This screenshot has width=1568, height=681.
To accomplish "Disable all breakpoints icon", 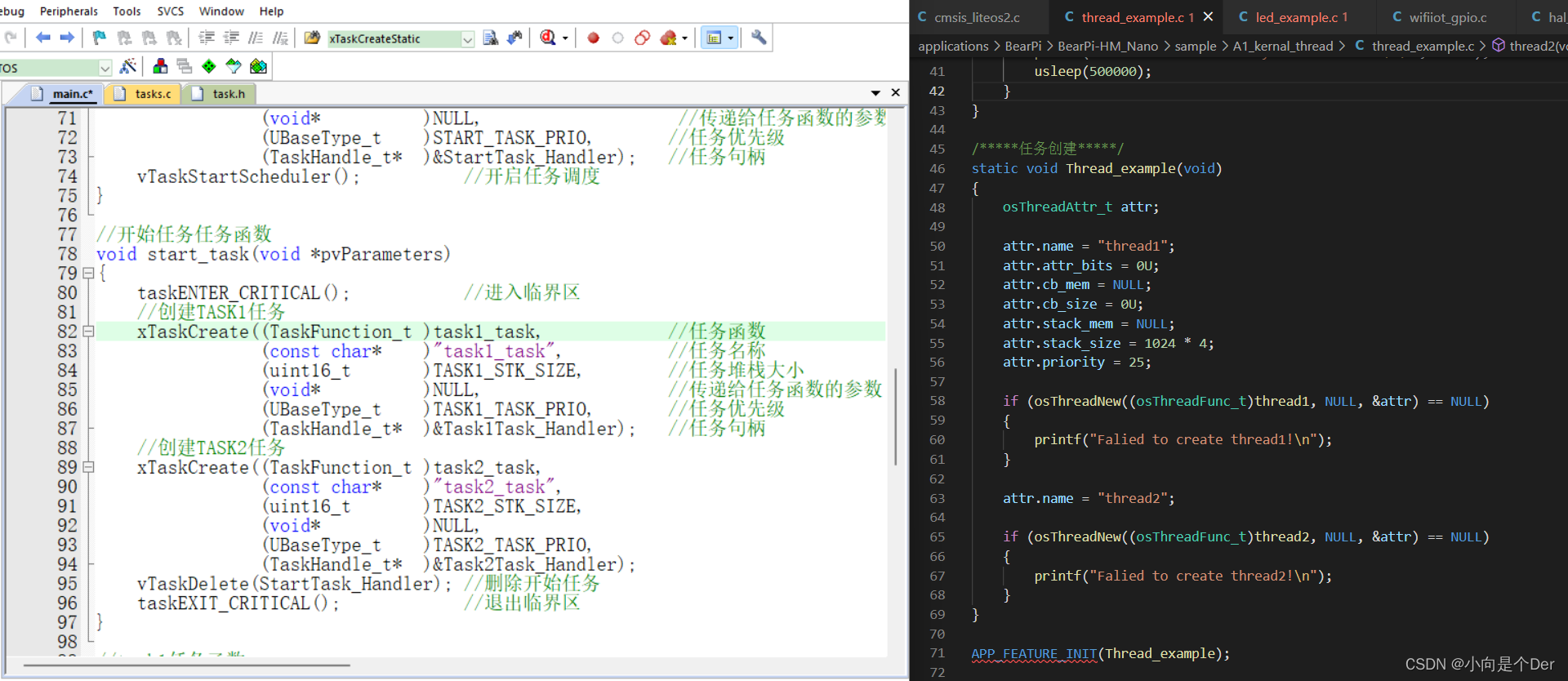I will point(643,38).
